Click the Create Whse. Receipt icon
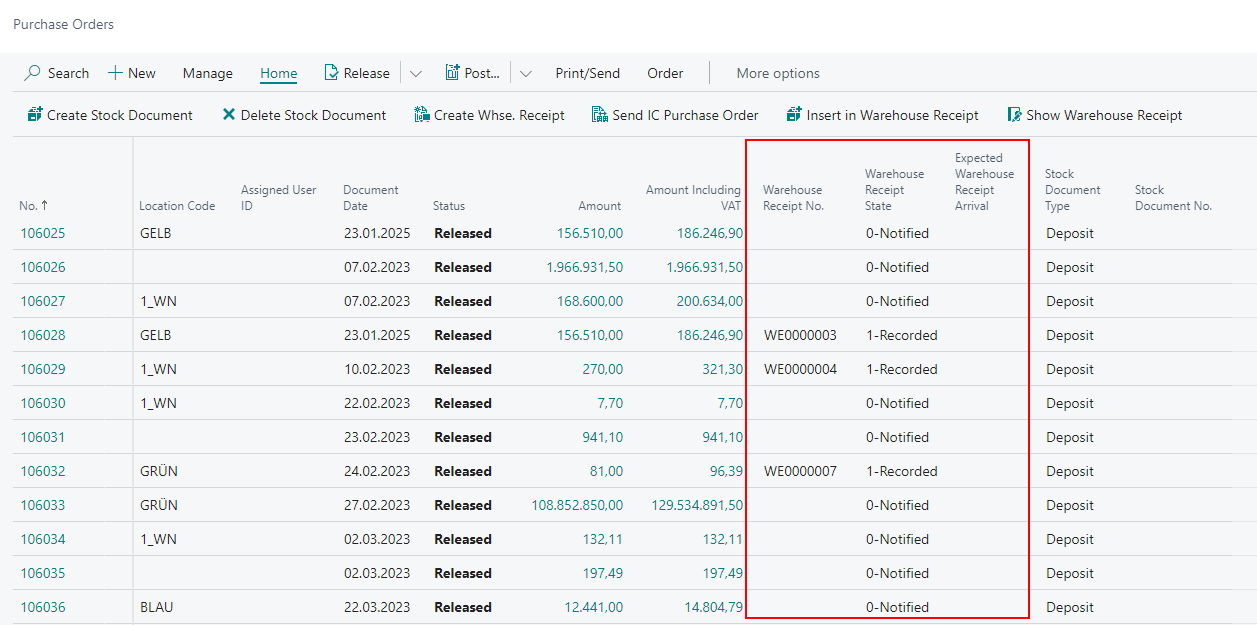1257x625 pixels. (x=422, y=115)
